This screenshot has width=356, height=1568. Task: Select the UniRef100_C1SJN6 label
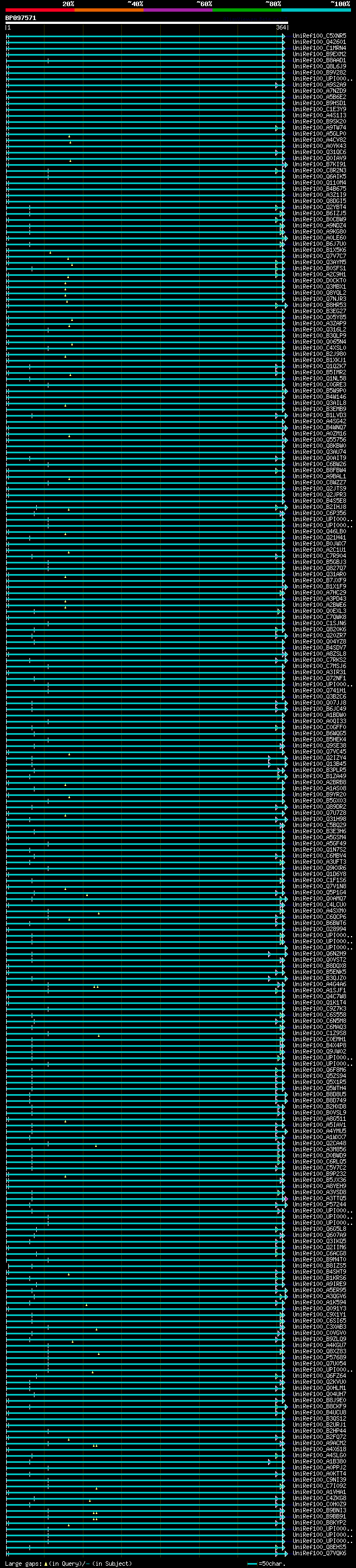coord(319,624)
